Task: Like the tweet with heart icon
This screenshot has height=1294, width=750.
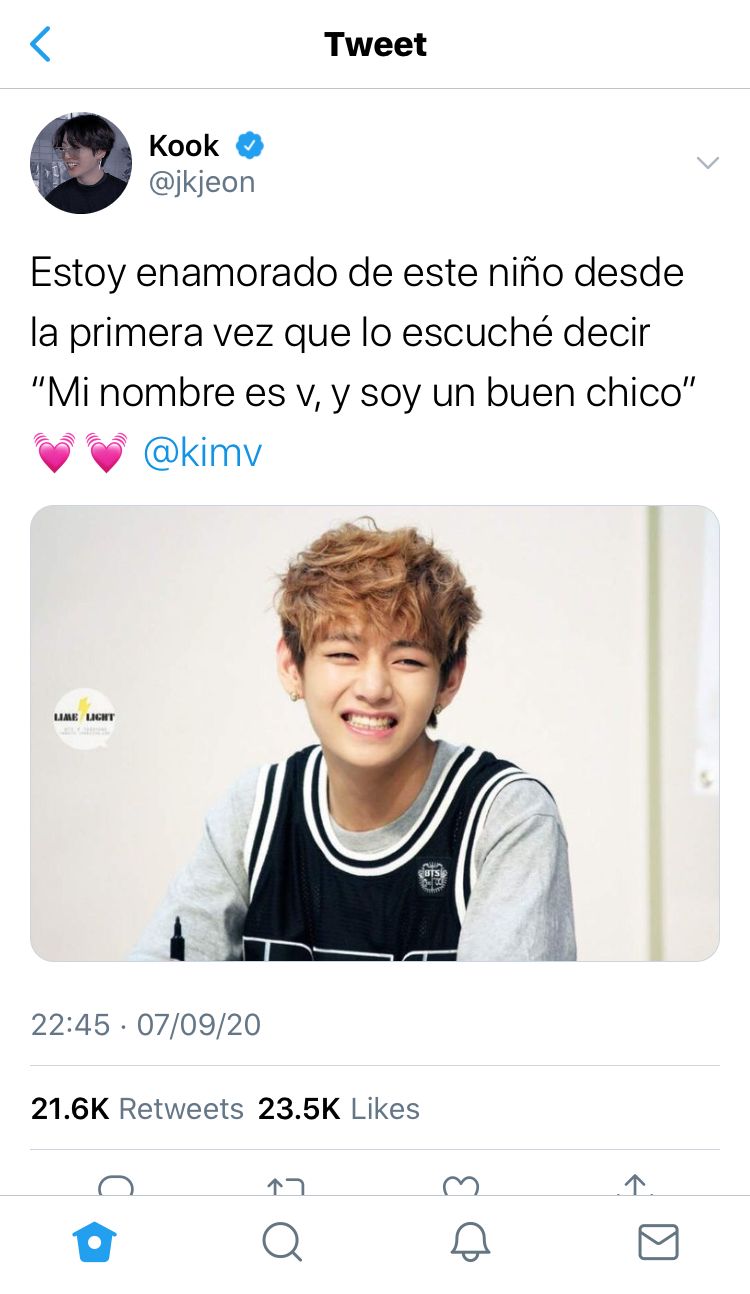Action: (x=461, y=1187)
